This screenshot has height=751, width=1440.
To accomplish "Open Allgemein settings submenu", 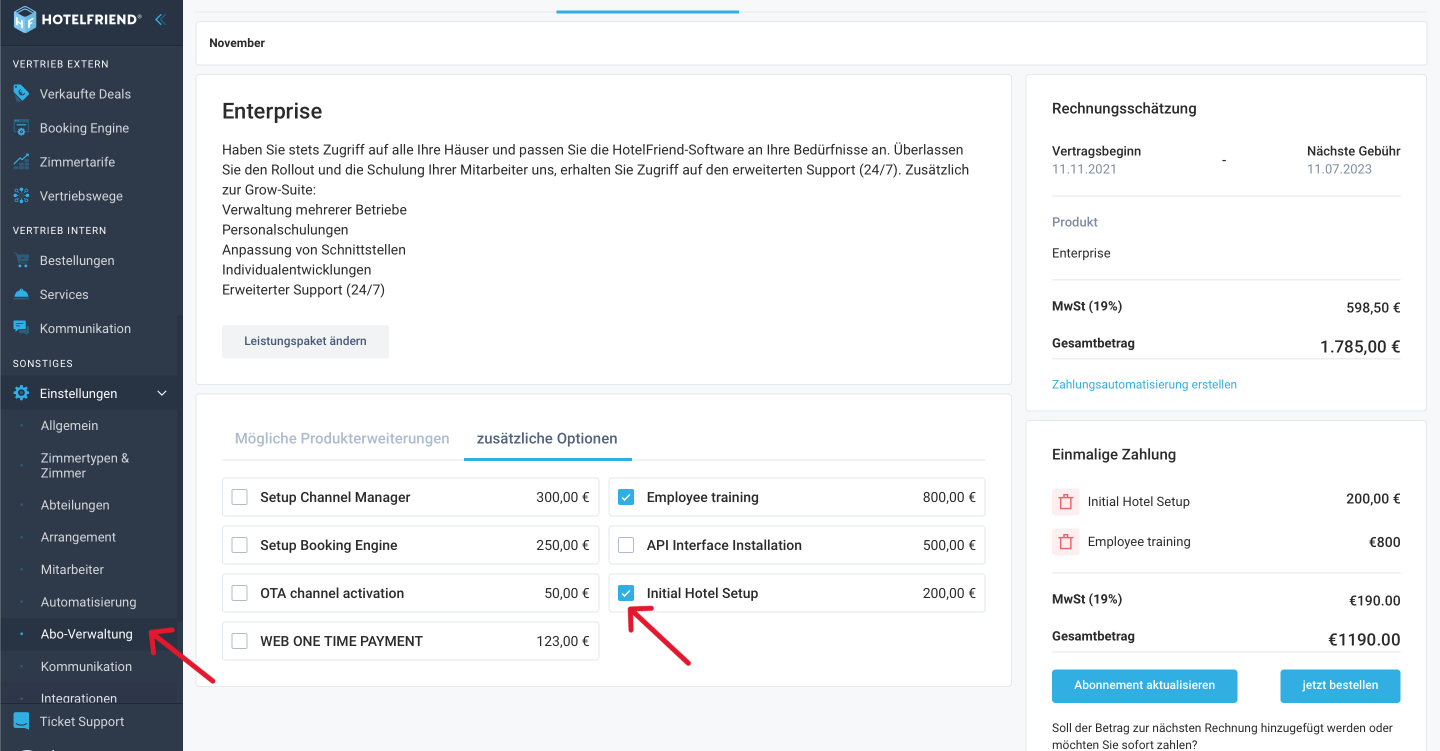I will (x=69, y=425).
